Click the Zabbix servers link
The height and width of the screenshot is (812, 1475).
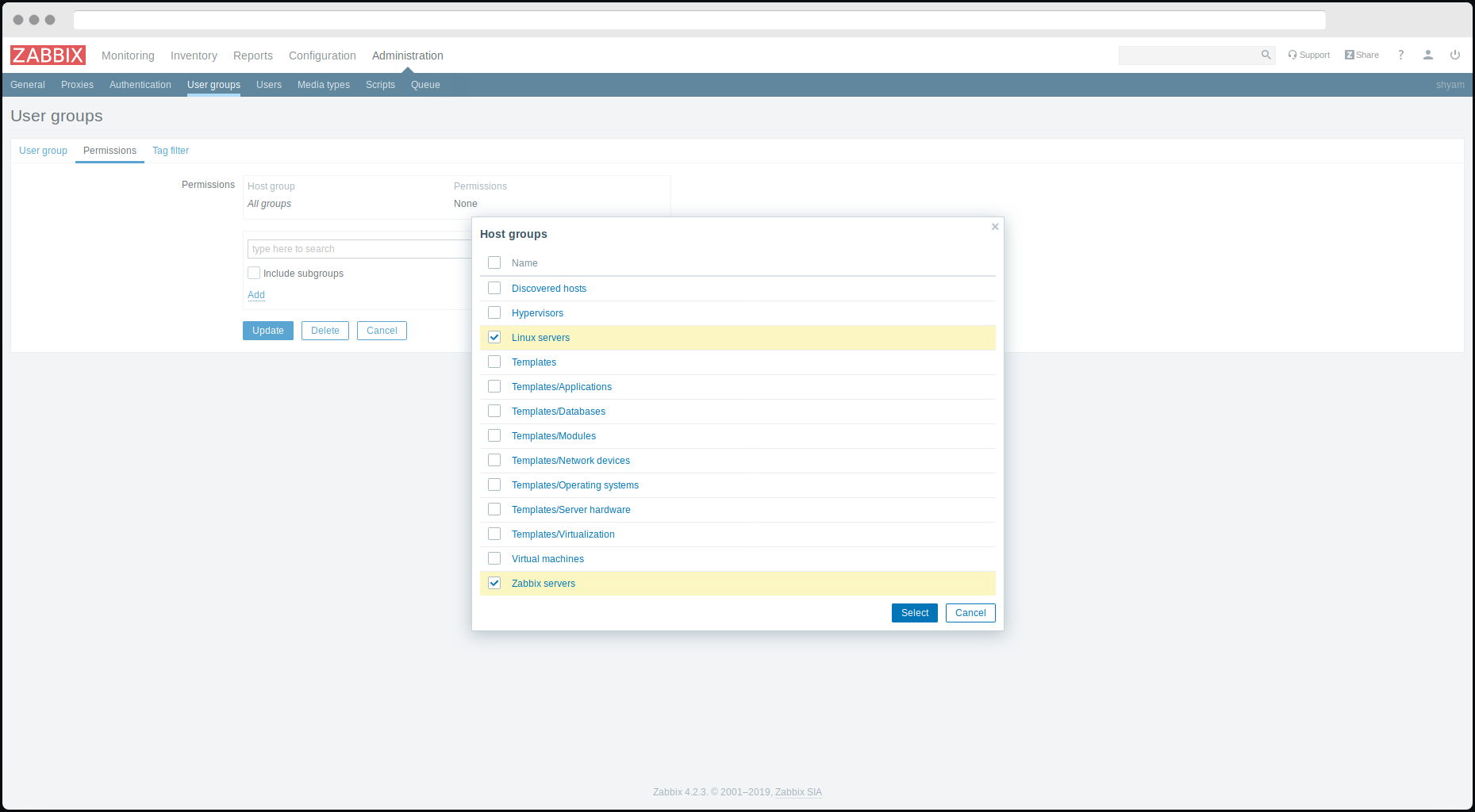(x=544, y=584)
